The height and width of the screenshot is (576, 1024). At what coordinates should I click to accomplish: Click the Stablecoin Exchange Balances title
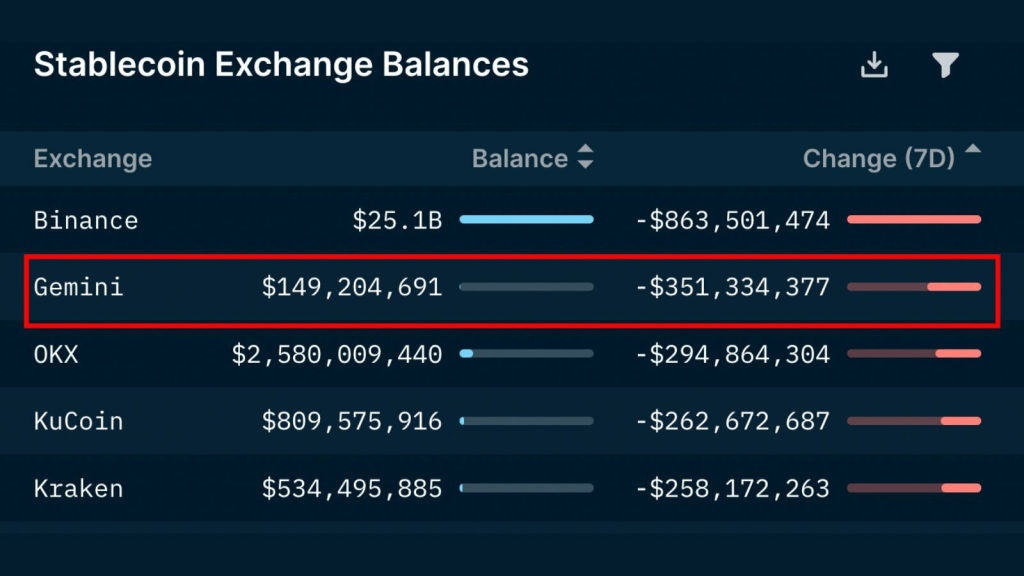[281, 65]
